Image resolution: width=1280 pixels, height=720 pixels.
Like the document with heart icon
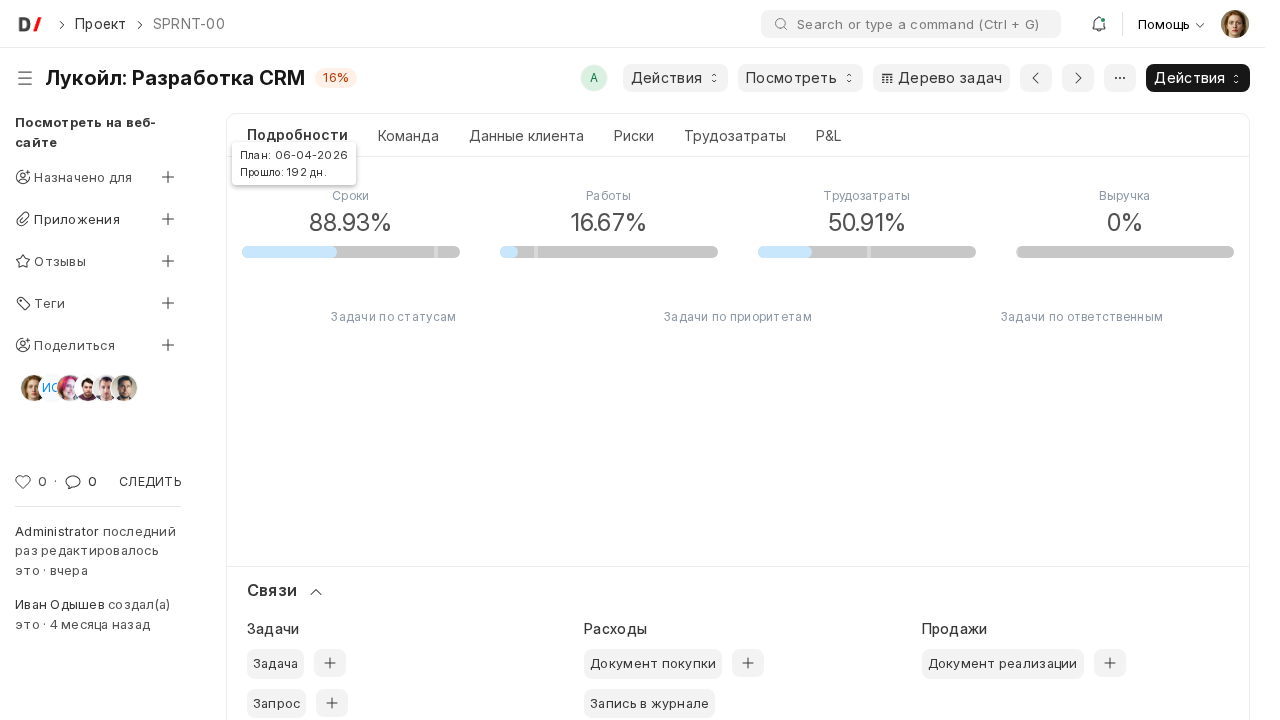tap(23, 482)
